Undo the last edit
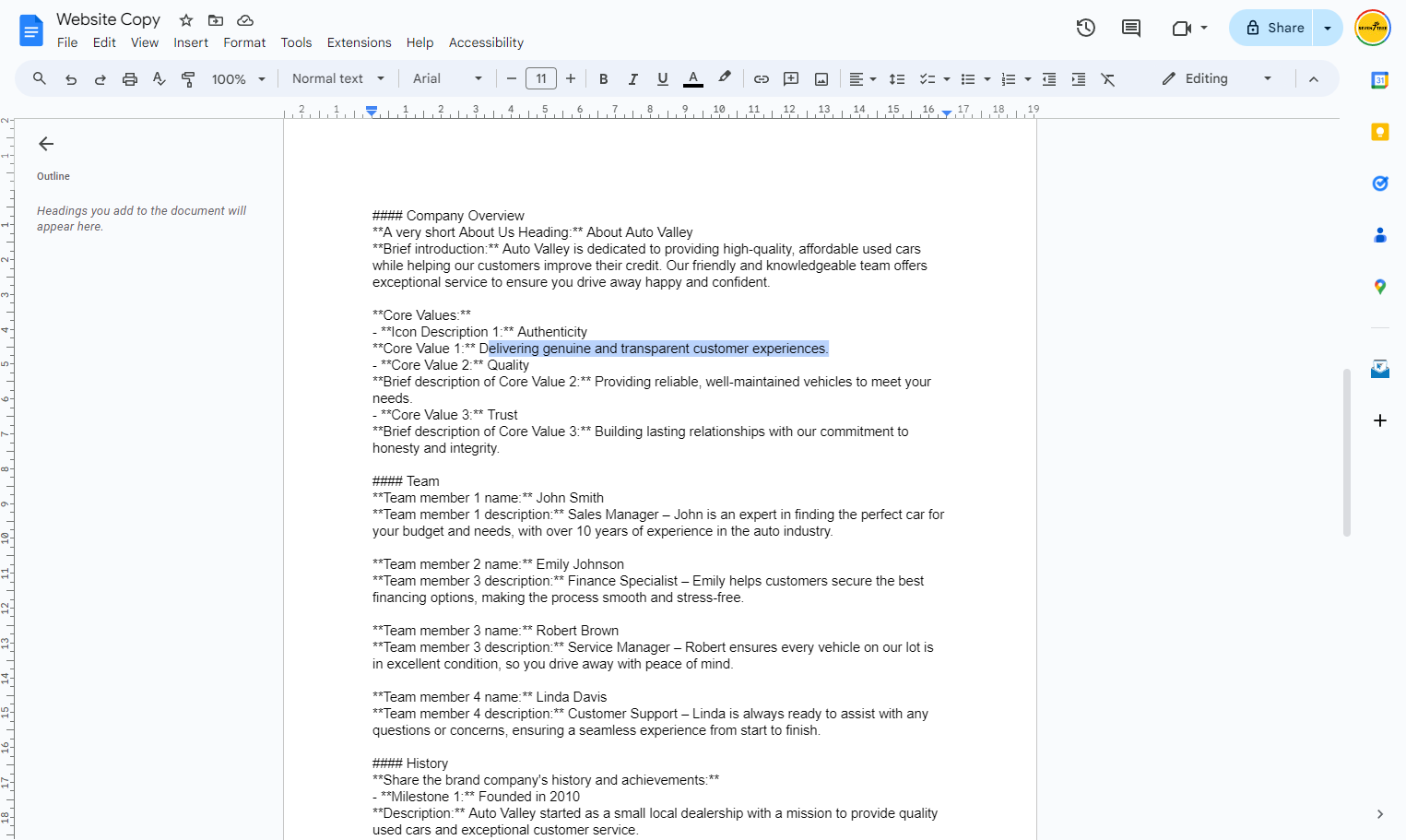 tap(71, 79)
